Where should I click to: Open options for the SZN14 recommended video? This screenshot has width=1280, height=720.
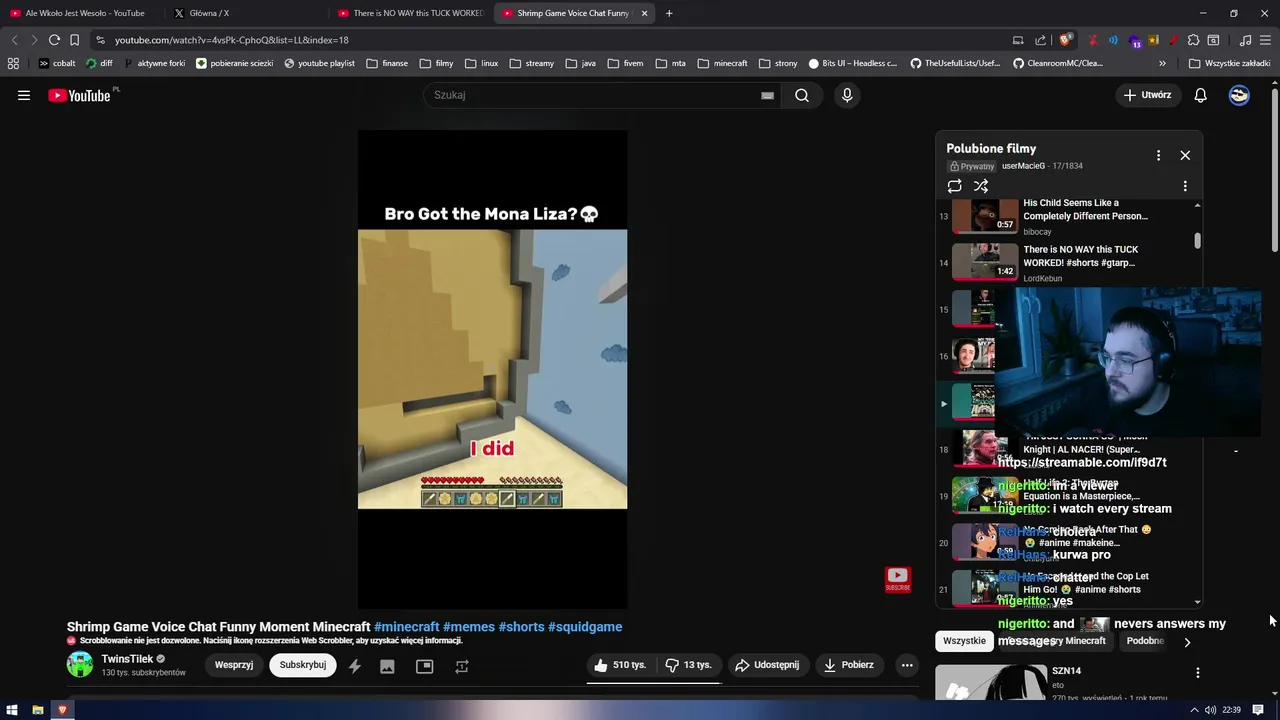[1197, 673]
